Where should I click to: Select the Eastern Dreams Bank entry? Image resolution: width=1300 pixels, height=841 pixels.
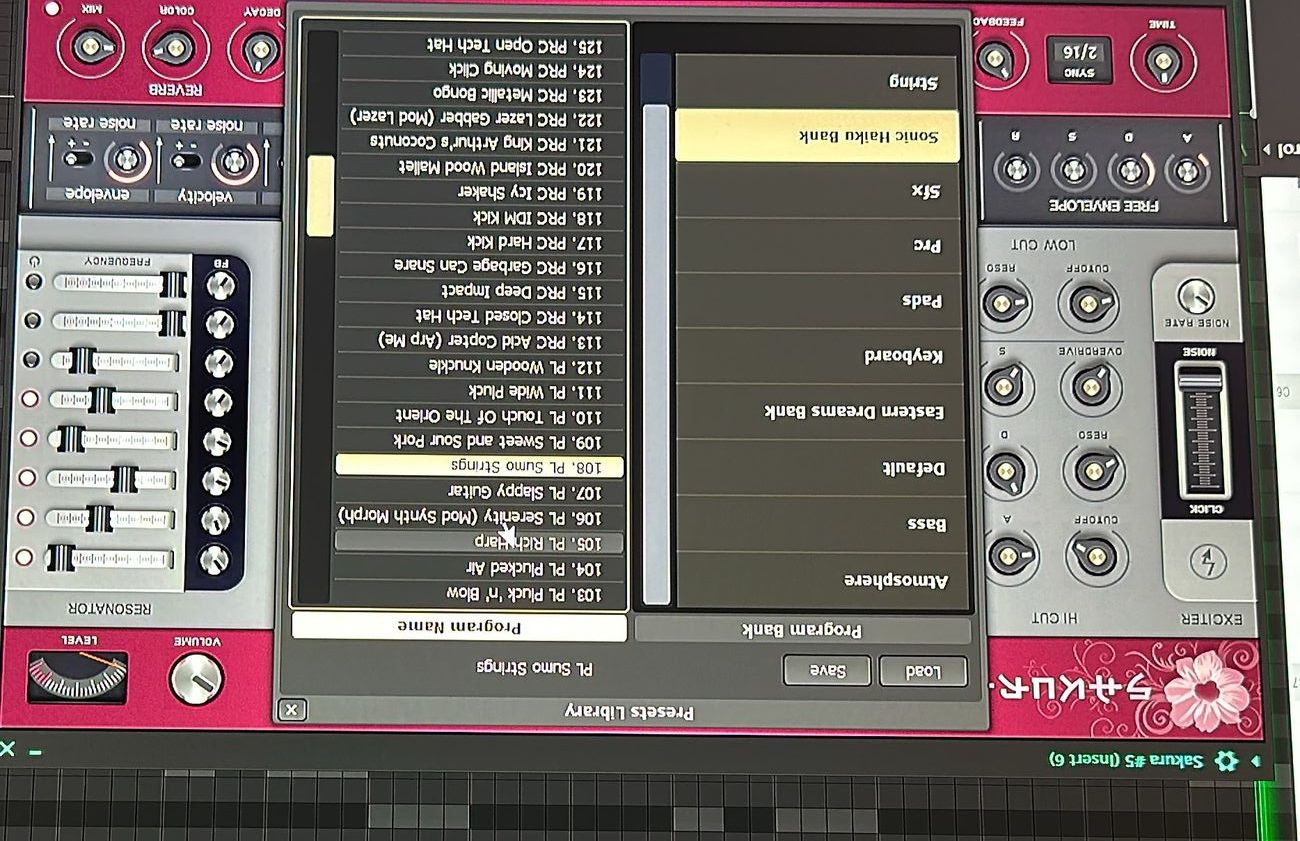(818, 412)
